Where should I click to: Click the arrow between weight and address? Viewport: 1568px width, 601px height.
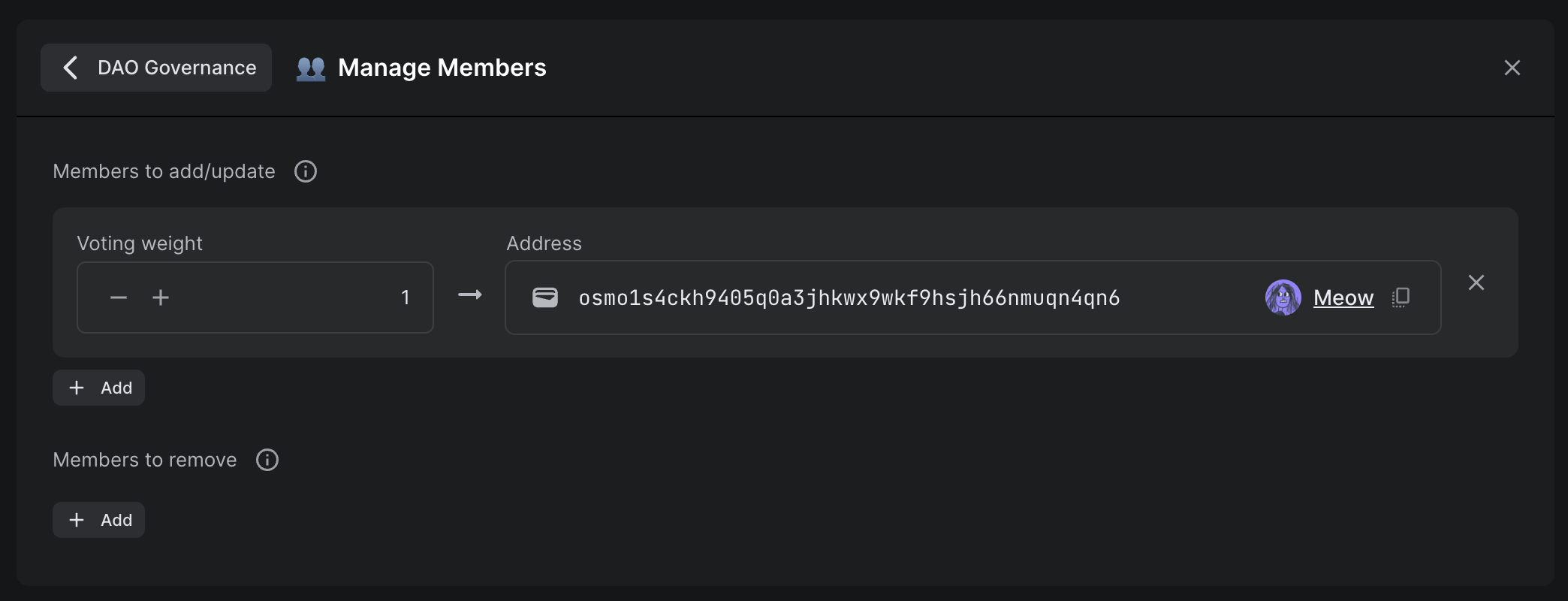[470, 295]
